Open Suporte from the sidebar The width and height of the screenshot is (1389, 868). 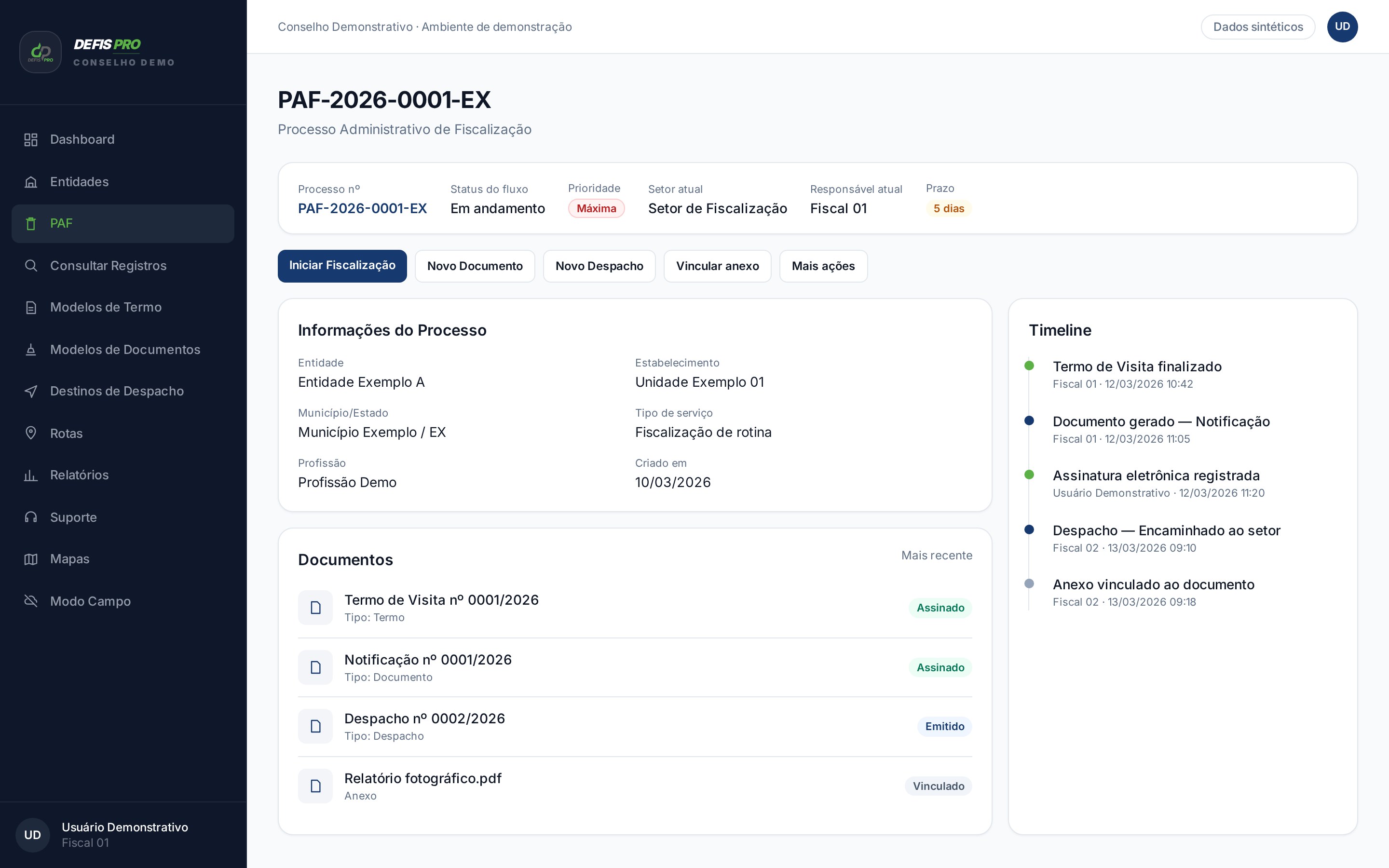tap(123, 517)
